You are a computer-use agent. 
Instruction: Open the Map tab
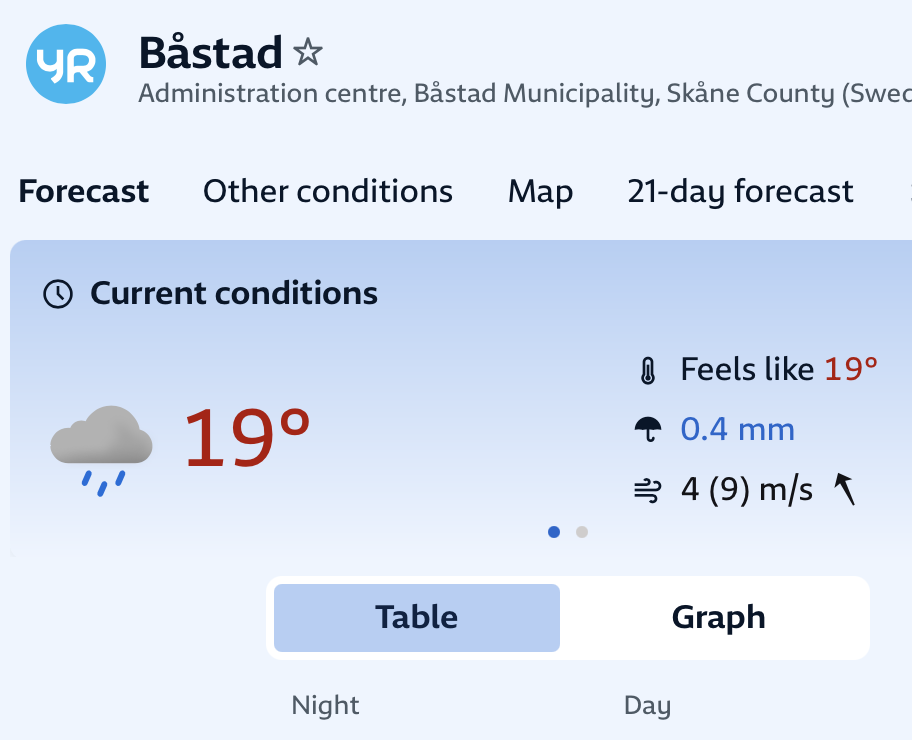540,191
